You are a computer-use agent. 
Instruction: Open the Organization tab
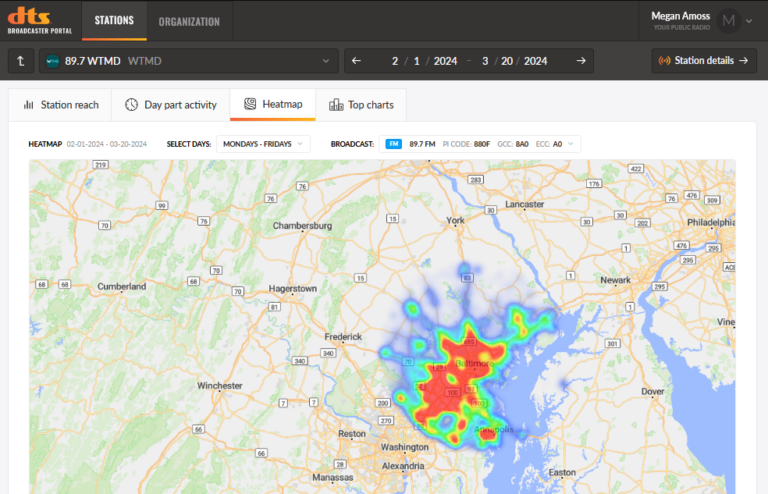click(189, 22)
